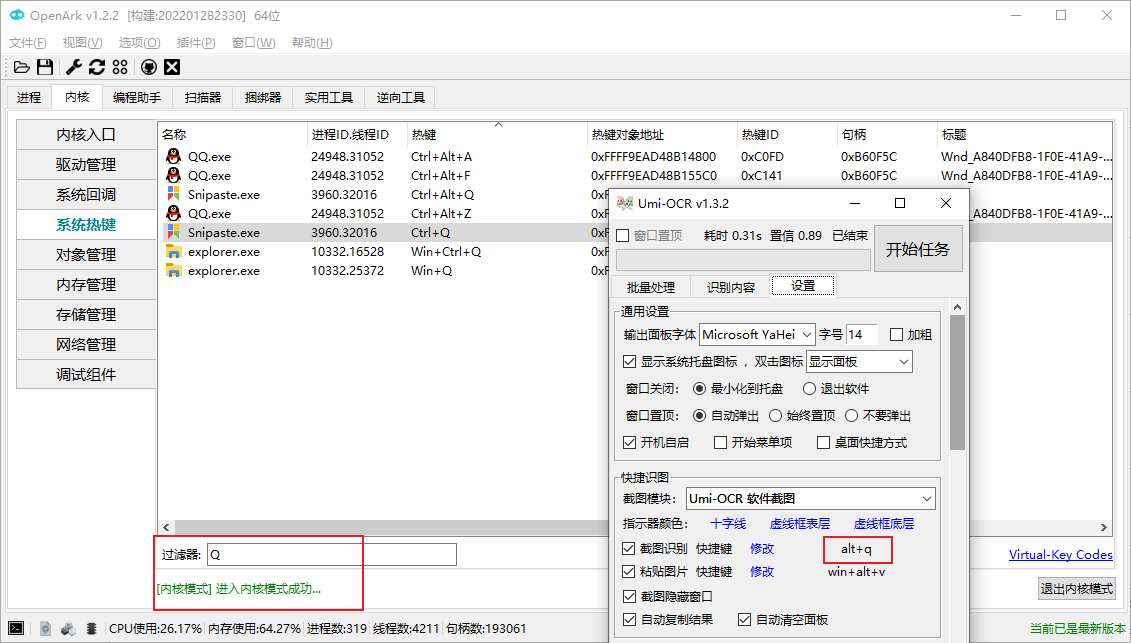Toggle the 自动清空面板 checkbox
The image size is (1131, 643).
(x=744, y=619)
